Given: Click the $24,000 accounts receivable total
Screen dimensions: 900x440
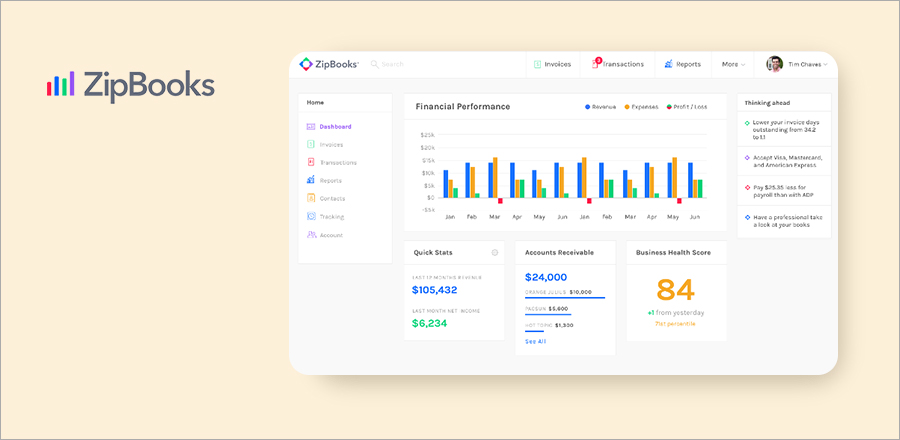Looking at the screenshot, I should click(546, 278).
